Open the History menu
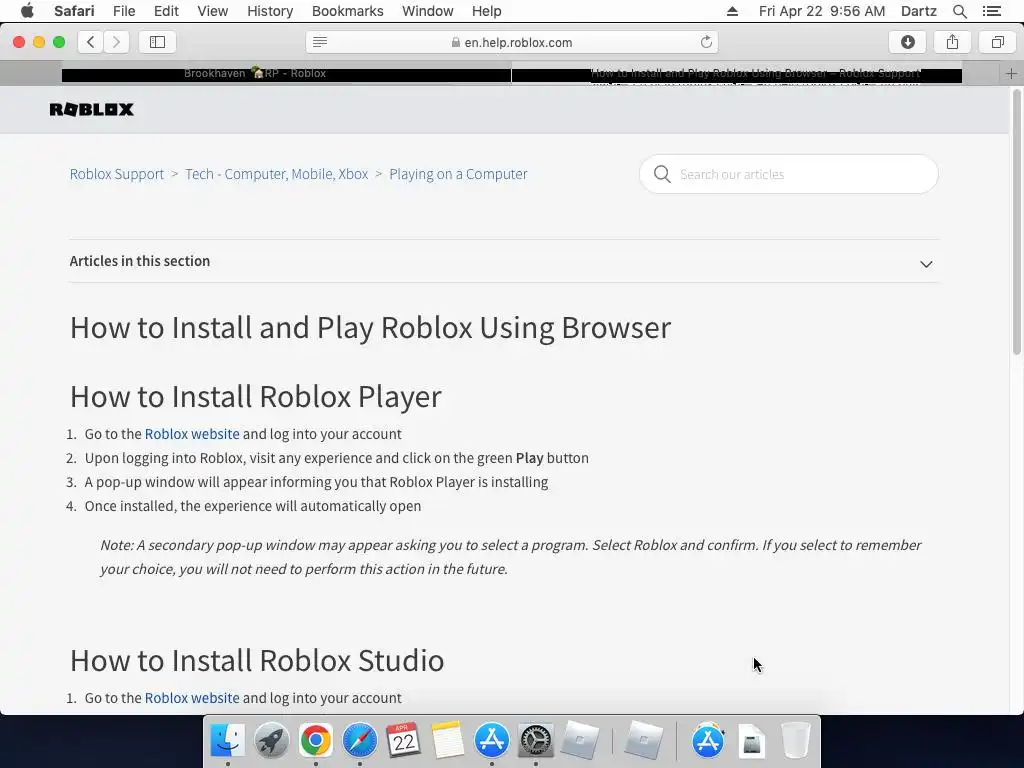 tap(270, 11)
